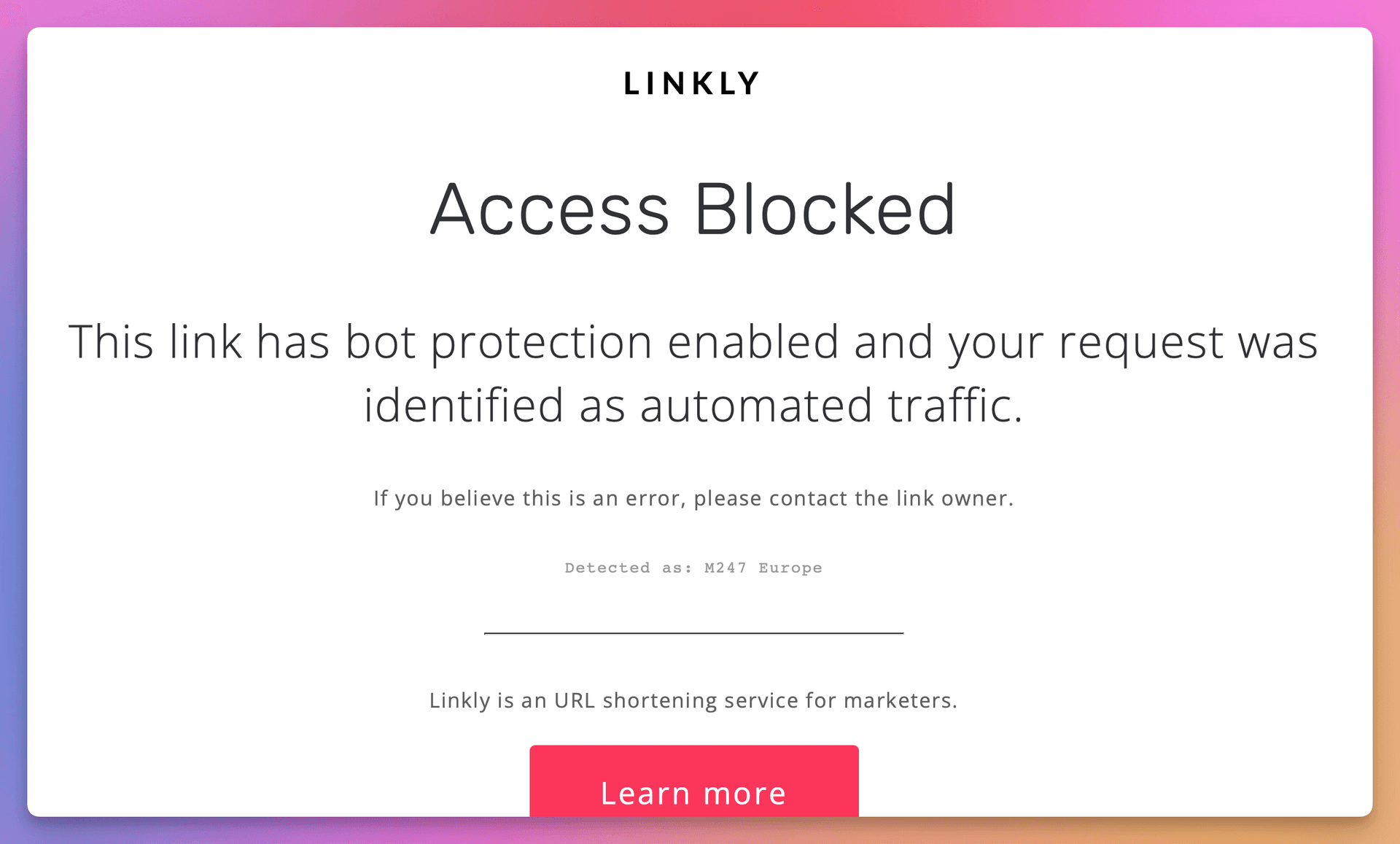This screenshot has width=1400, height=844.
Task: Select the Detected as M247 Europe label
Action: coord(692,568)
